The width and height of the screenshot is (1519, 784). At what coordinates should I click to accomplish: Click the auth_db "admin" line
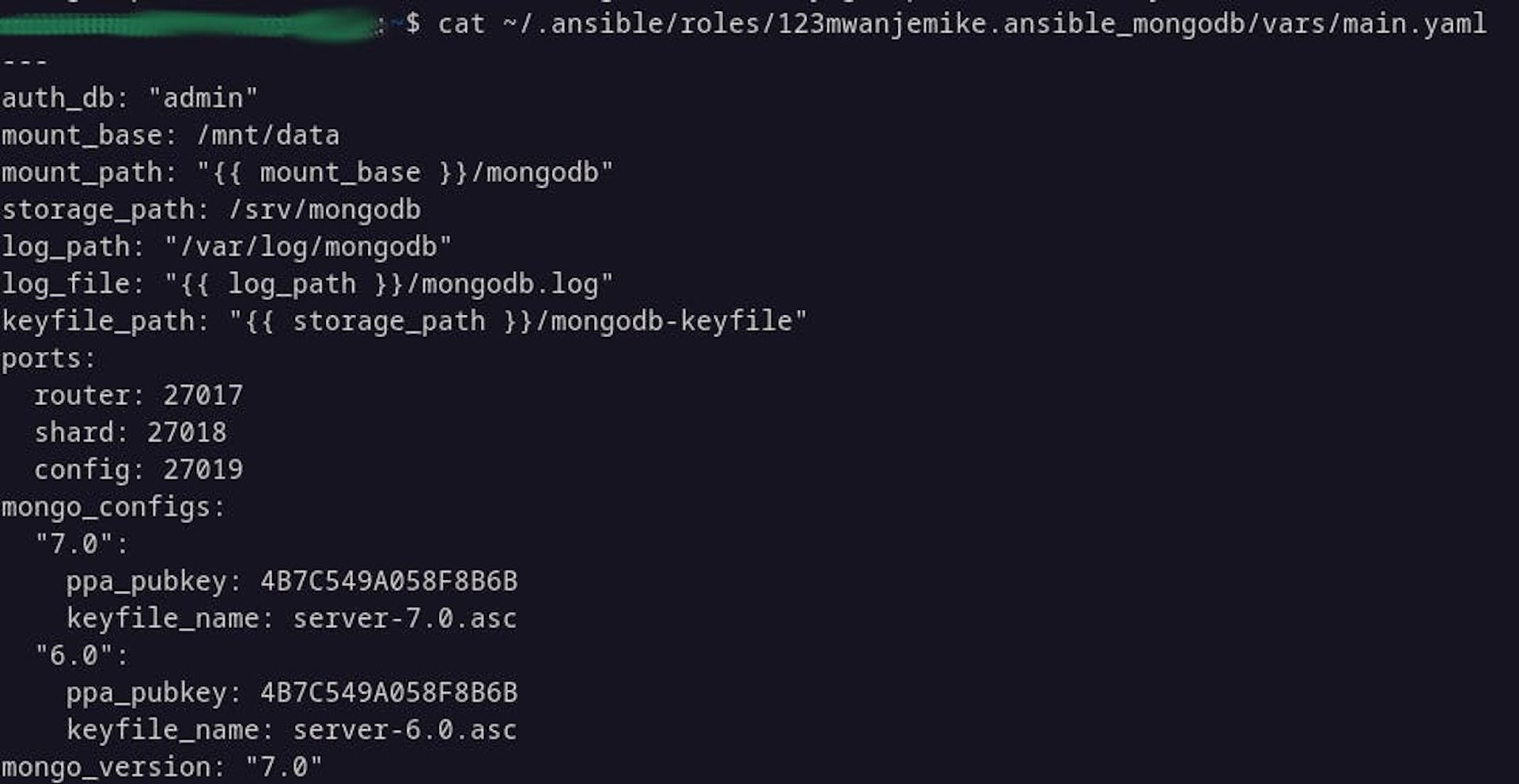click(130, 98)
